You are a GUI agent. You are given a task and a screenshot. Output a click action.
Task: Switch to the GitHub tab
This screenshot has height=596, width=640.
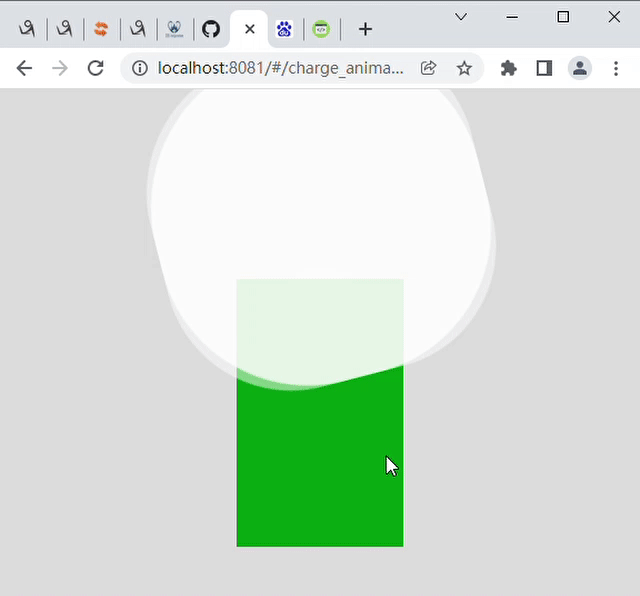(211, 29)
